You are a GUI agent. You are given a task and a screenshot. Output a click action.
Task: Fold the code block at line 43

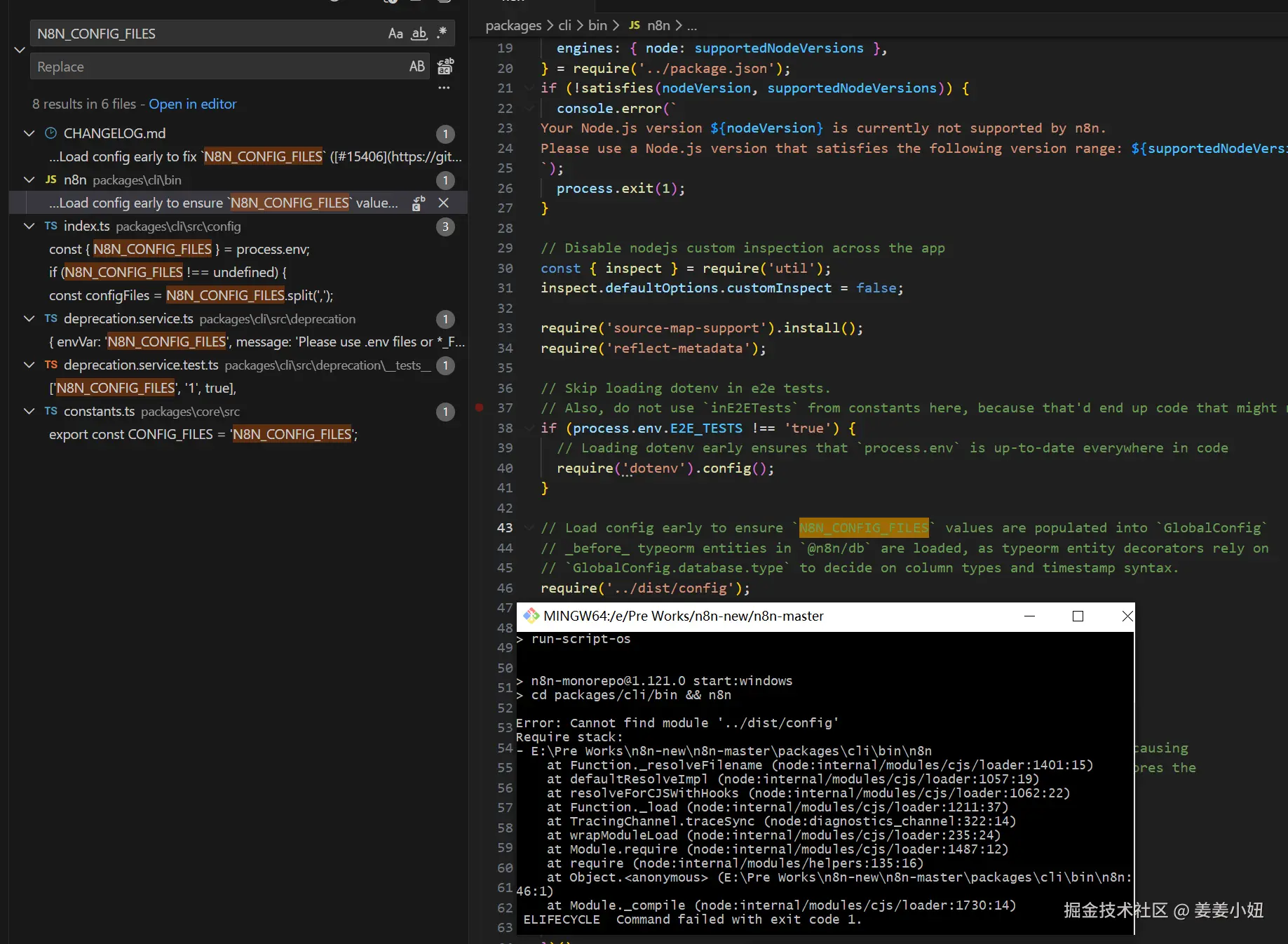529,527
